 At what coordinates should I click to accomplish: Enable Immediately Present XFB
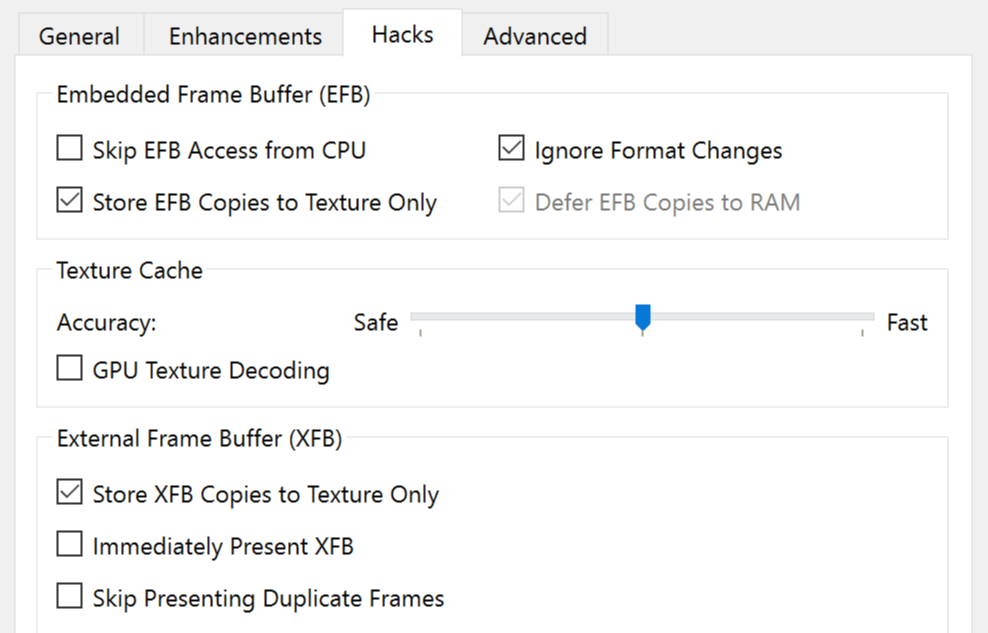pyautogui.click(x=69, y=544)
